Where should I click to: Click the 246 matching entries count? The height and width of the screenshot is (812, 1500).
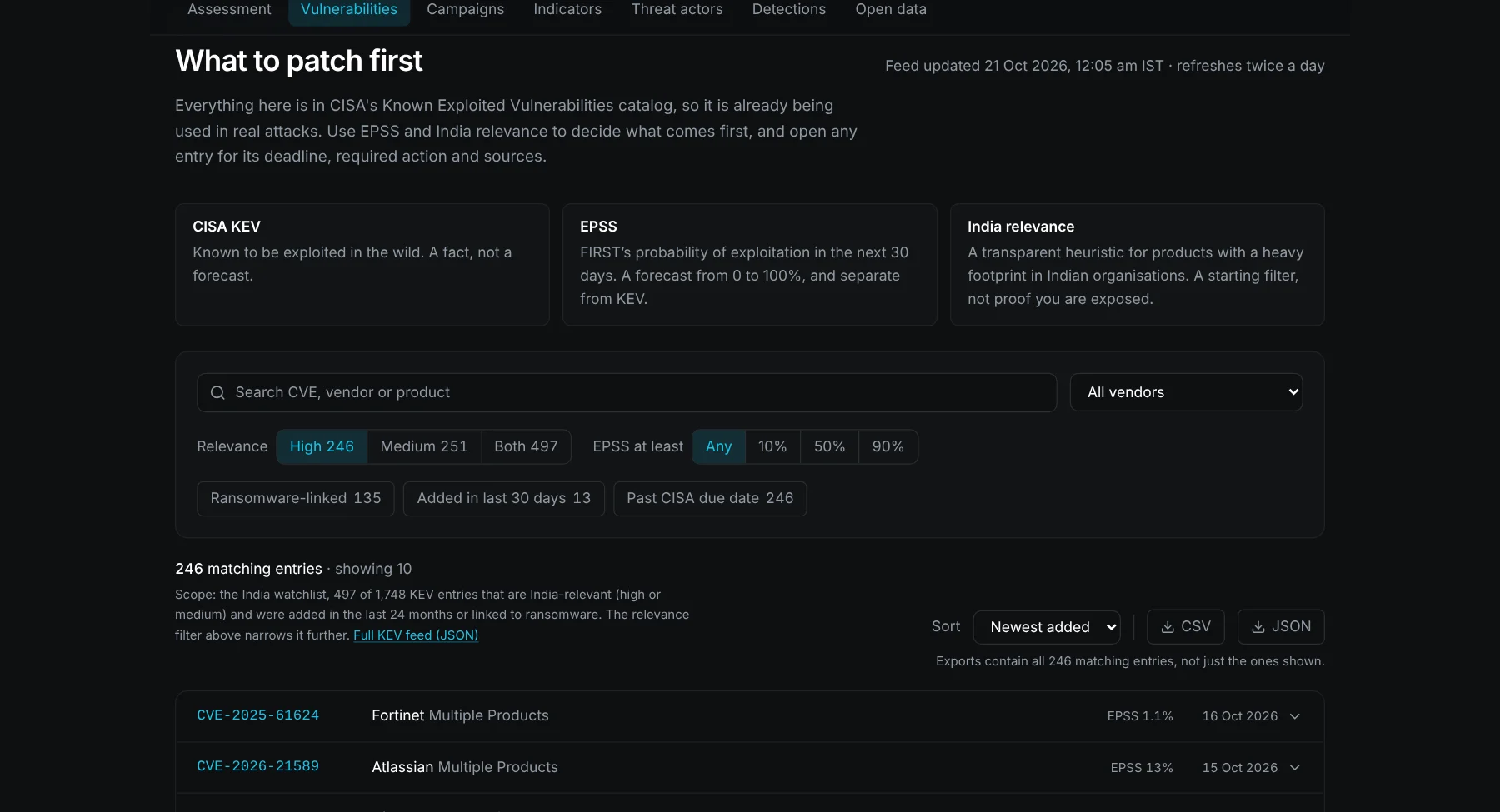tap(248, 569)
